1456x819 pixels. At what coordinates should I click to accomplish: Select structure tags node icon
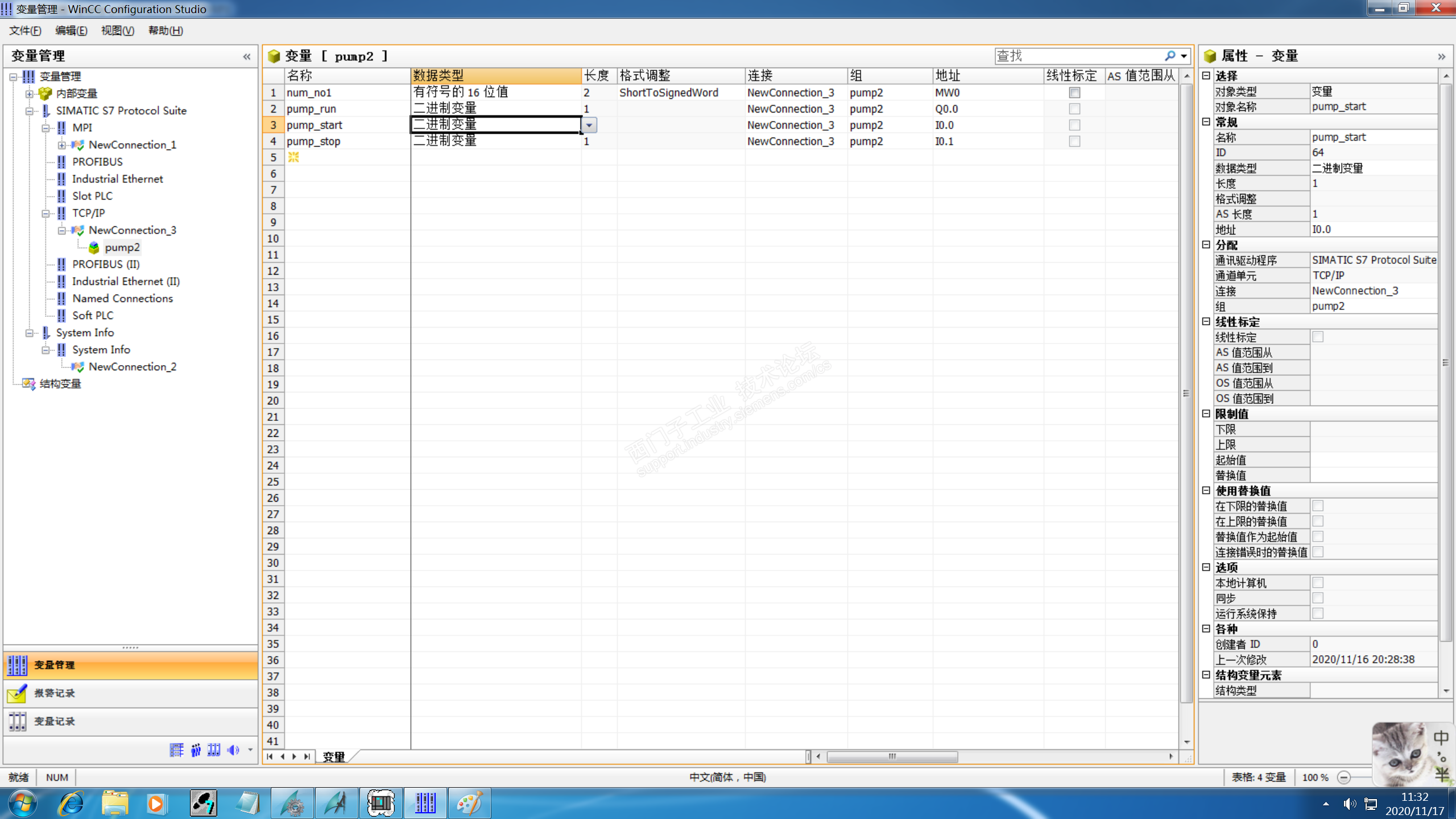point(28,384)
